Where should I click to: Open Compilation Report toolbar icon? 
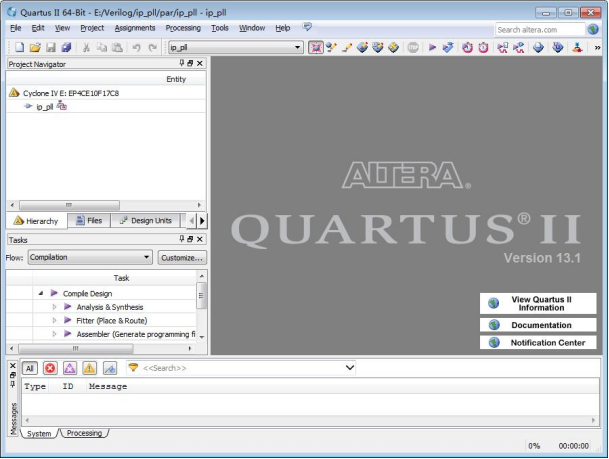coord(538,47)
